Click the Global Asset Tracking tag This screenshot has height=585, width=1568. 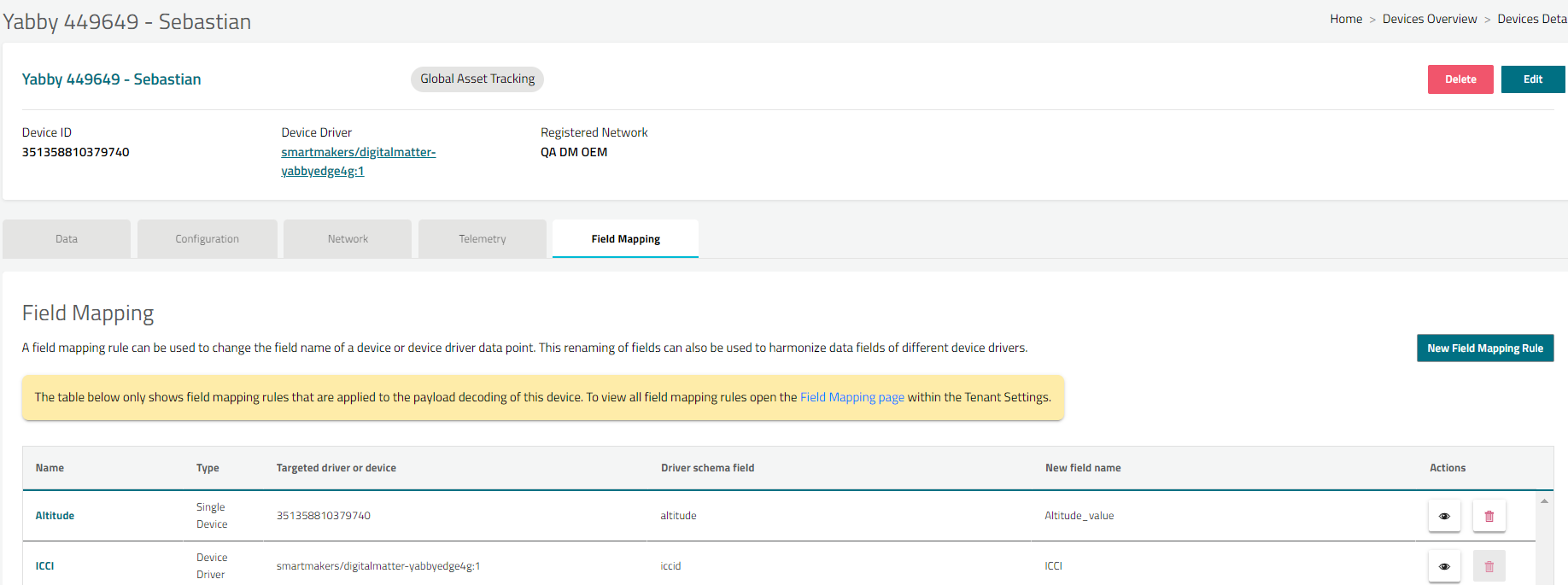[x=477, y=79]
